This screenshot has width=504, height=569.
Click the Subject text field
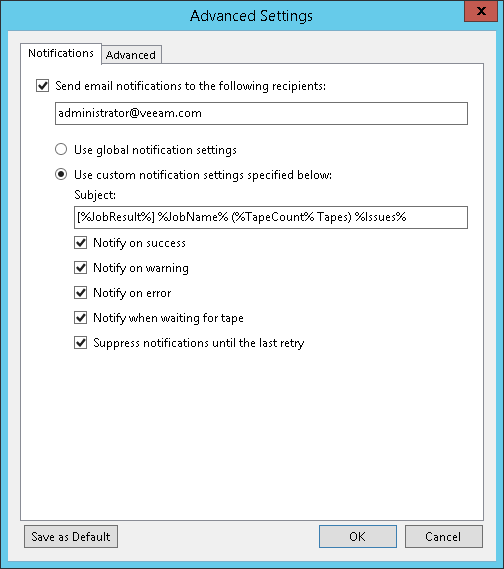pos(271,217)
